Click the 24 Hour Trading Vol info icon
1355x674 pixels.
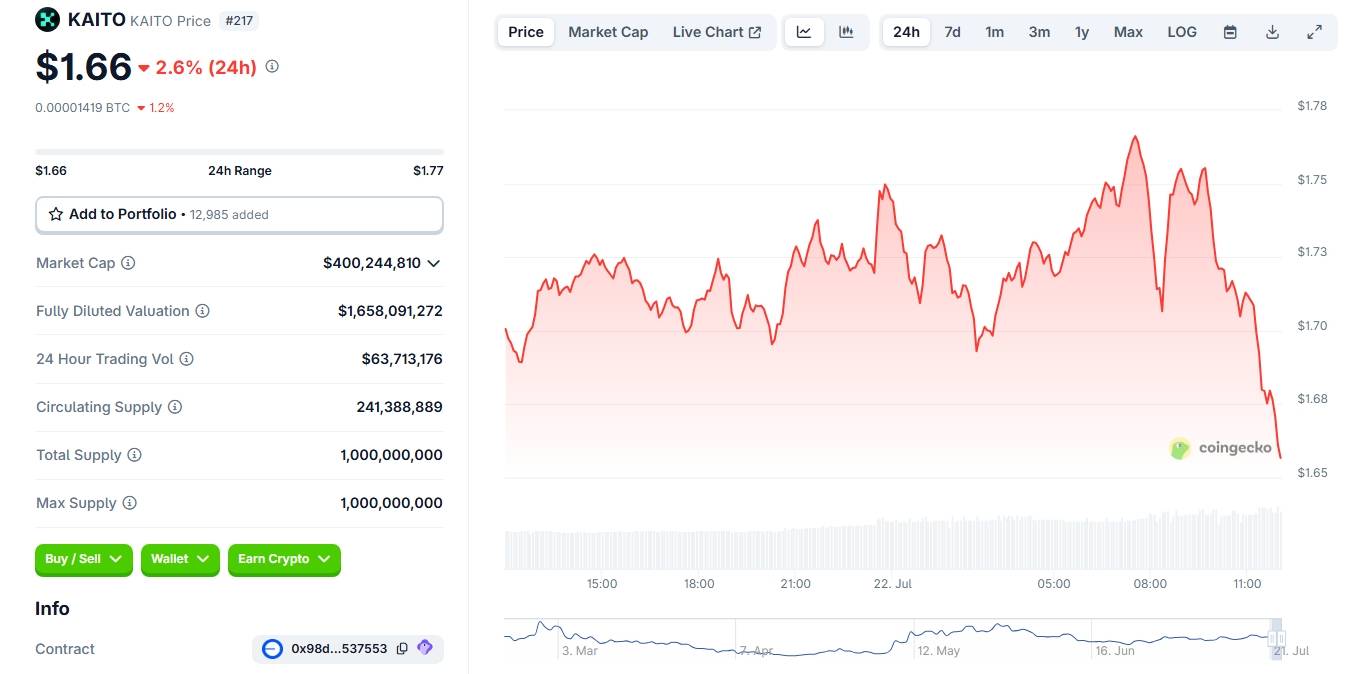(x=187, y=359)
